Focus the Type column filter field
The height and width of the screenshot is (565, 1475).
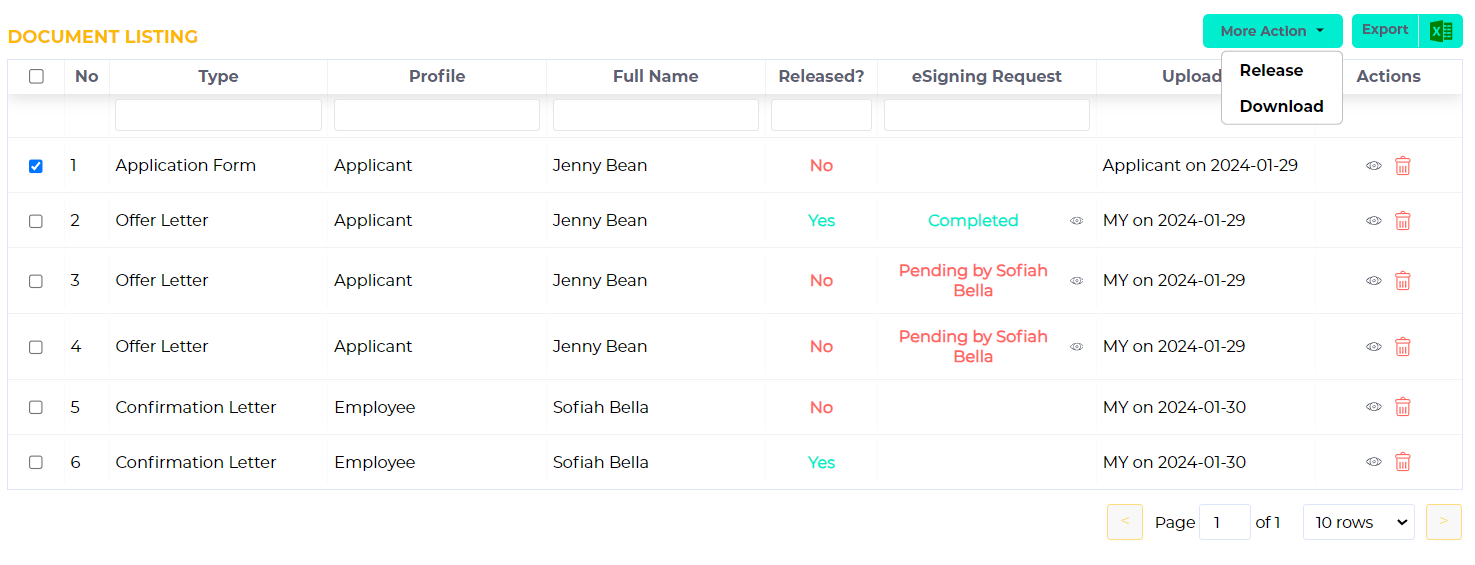click(x=218, y=115)
